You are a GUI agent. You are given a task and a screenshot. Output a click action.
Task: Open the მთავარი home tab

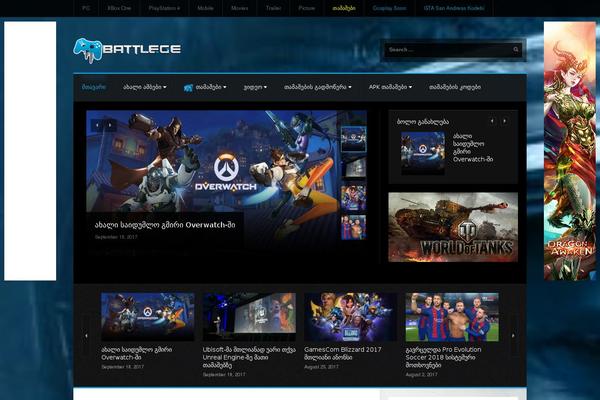94,87
